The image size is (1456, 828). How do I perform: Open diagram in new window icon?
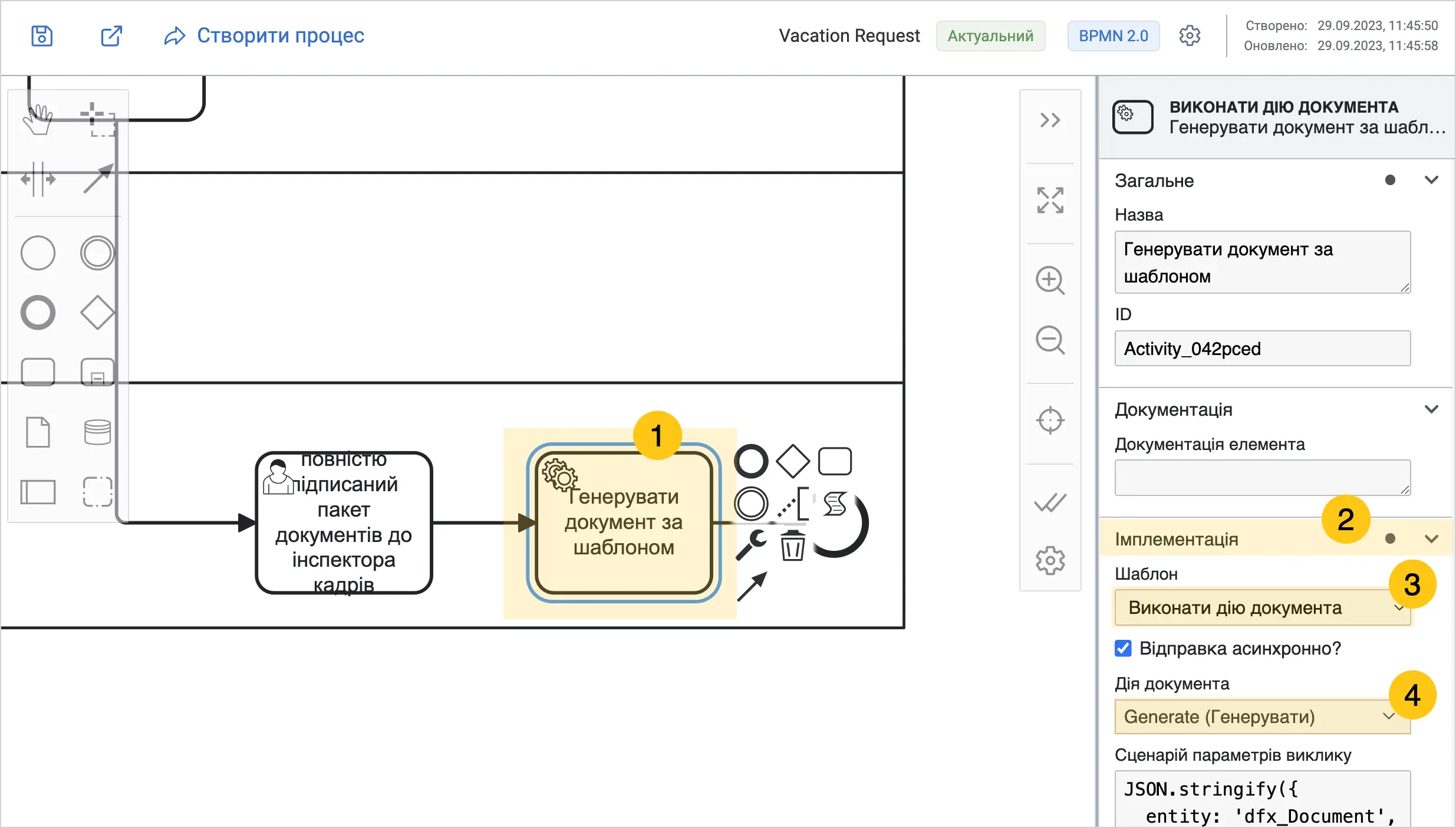point(111,36)
